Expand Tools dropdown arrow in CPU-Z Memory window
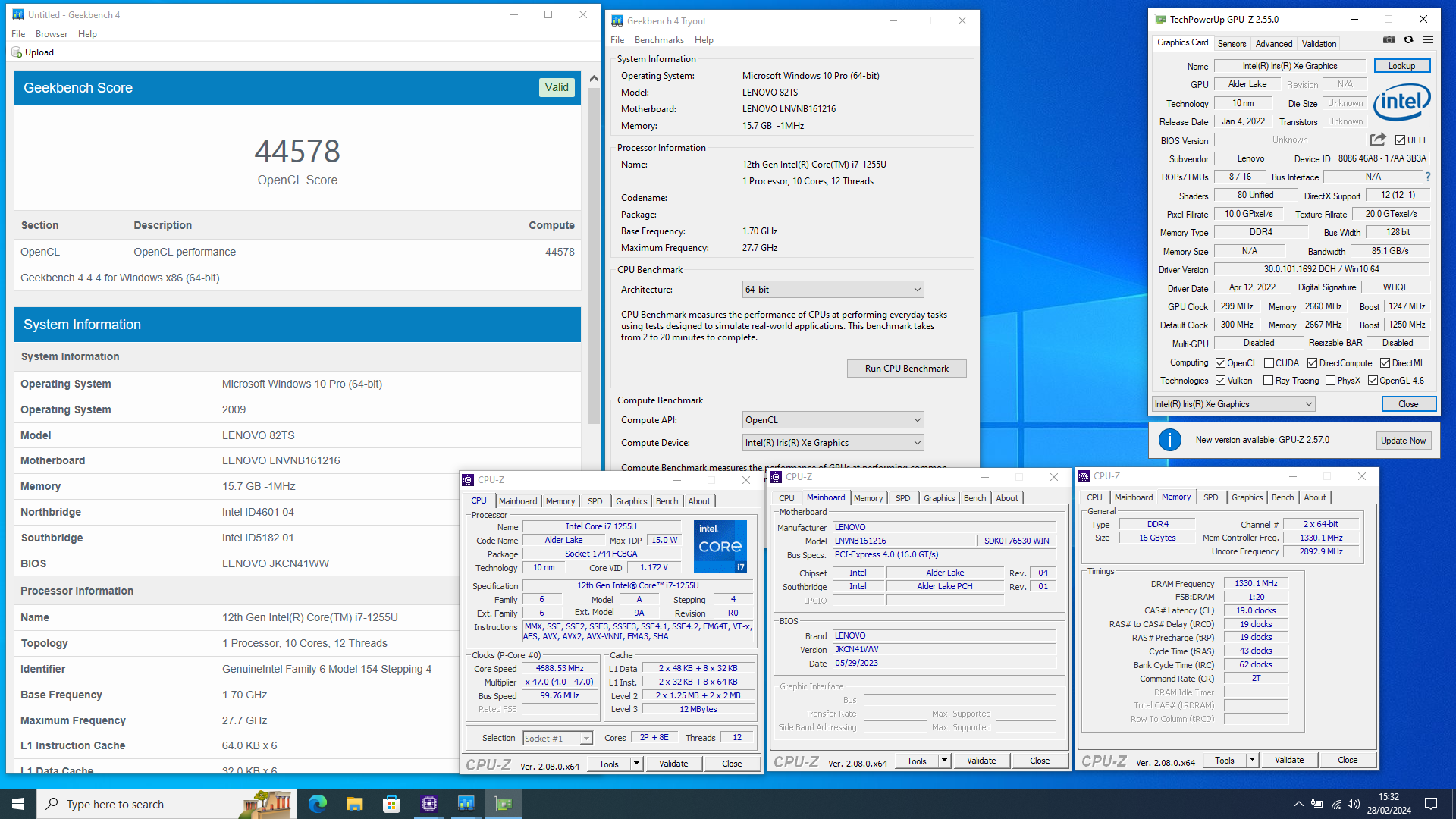The image size is (1456, 819). (1253, 760)
